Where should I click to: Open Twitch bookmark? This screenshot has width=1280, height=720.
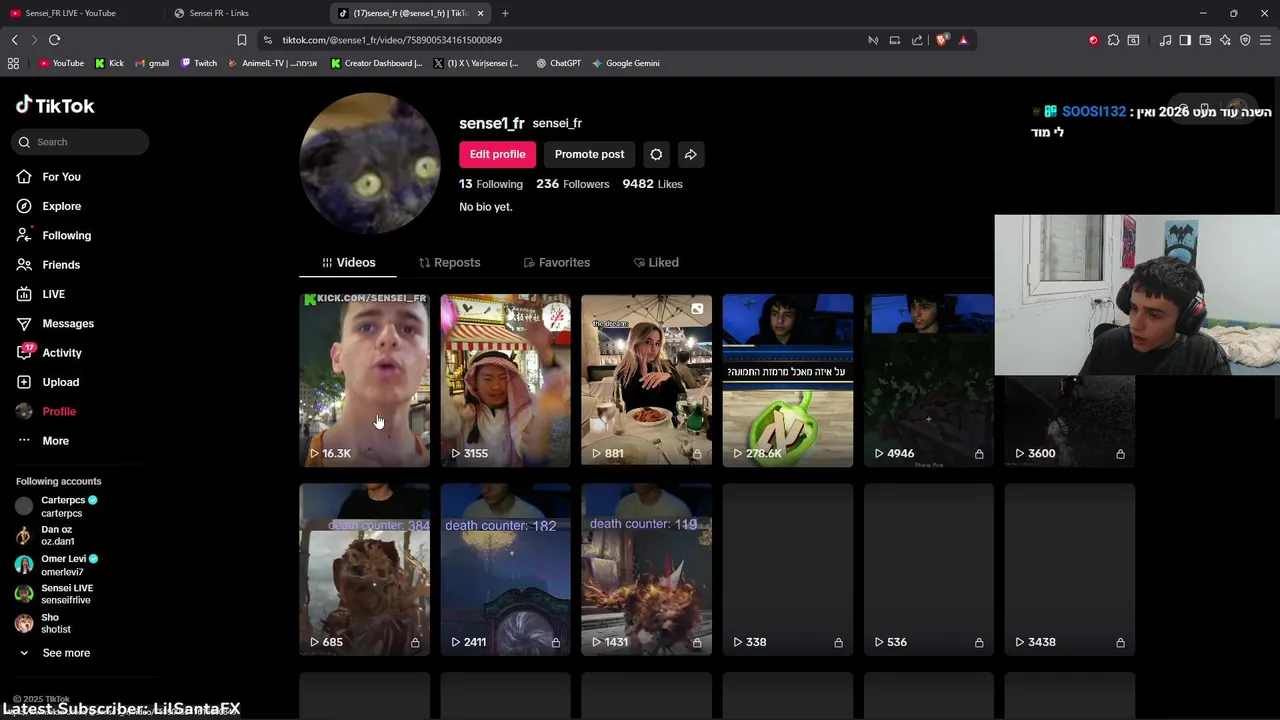pos(198,63)
